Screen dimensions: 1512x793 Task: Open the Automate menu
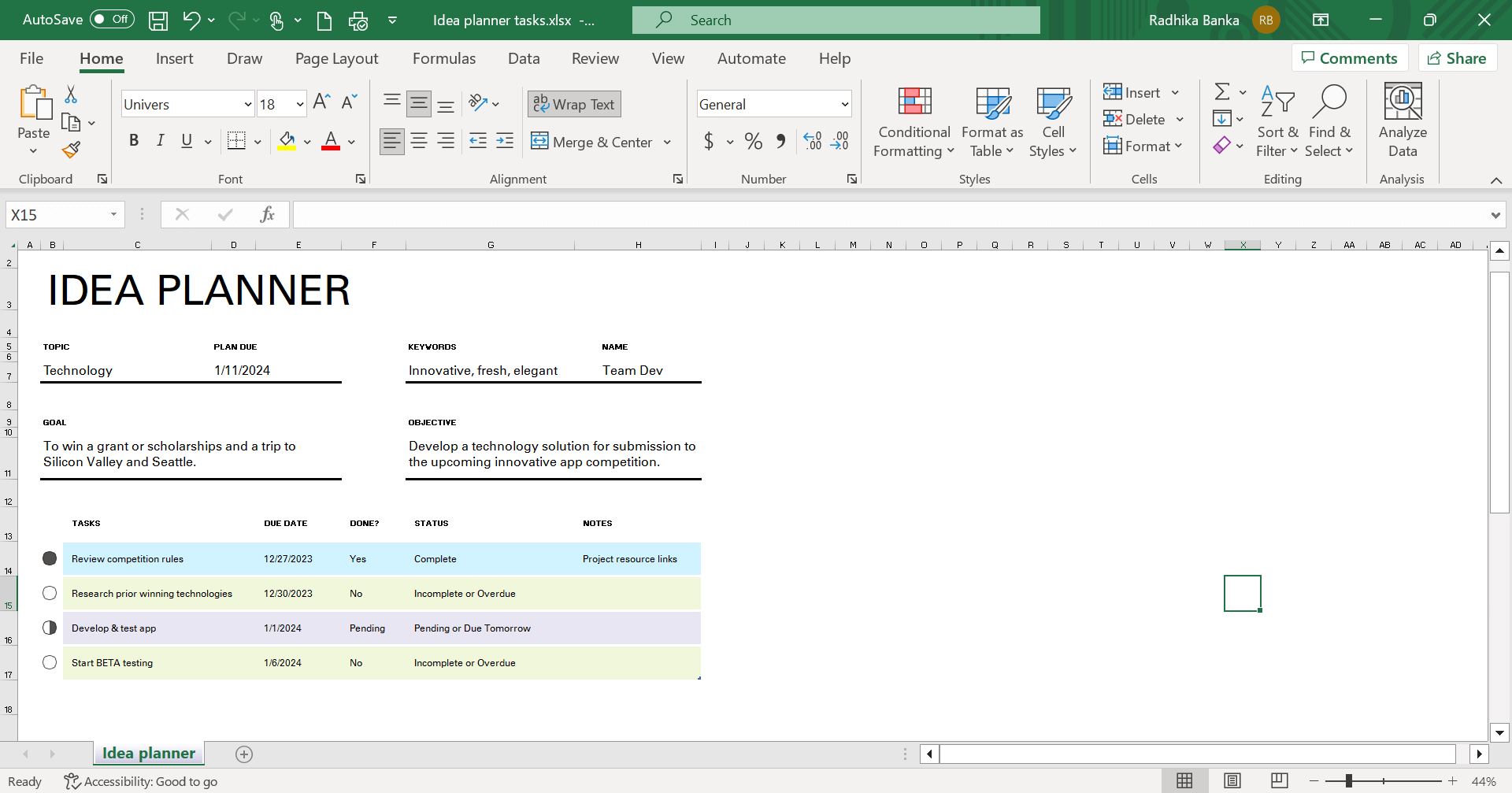click(x=751, y=58)
